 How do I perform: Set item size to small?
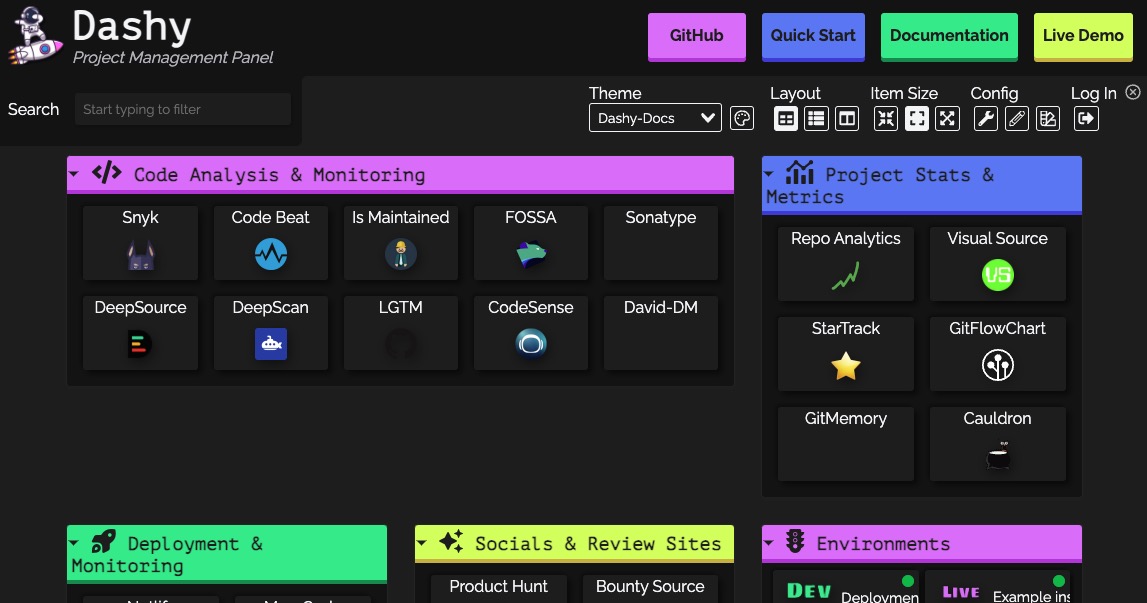click(886, 118)
